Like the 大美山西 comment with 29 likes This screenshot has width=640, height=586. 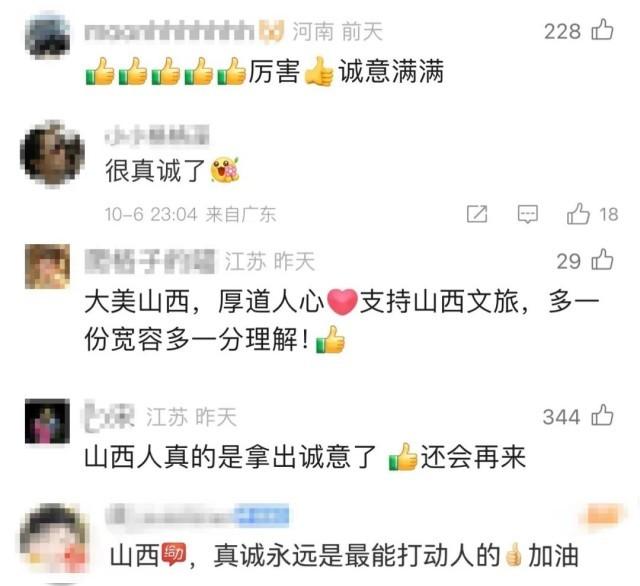[x=602, y=260]
